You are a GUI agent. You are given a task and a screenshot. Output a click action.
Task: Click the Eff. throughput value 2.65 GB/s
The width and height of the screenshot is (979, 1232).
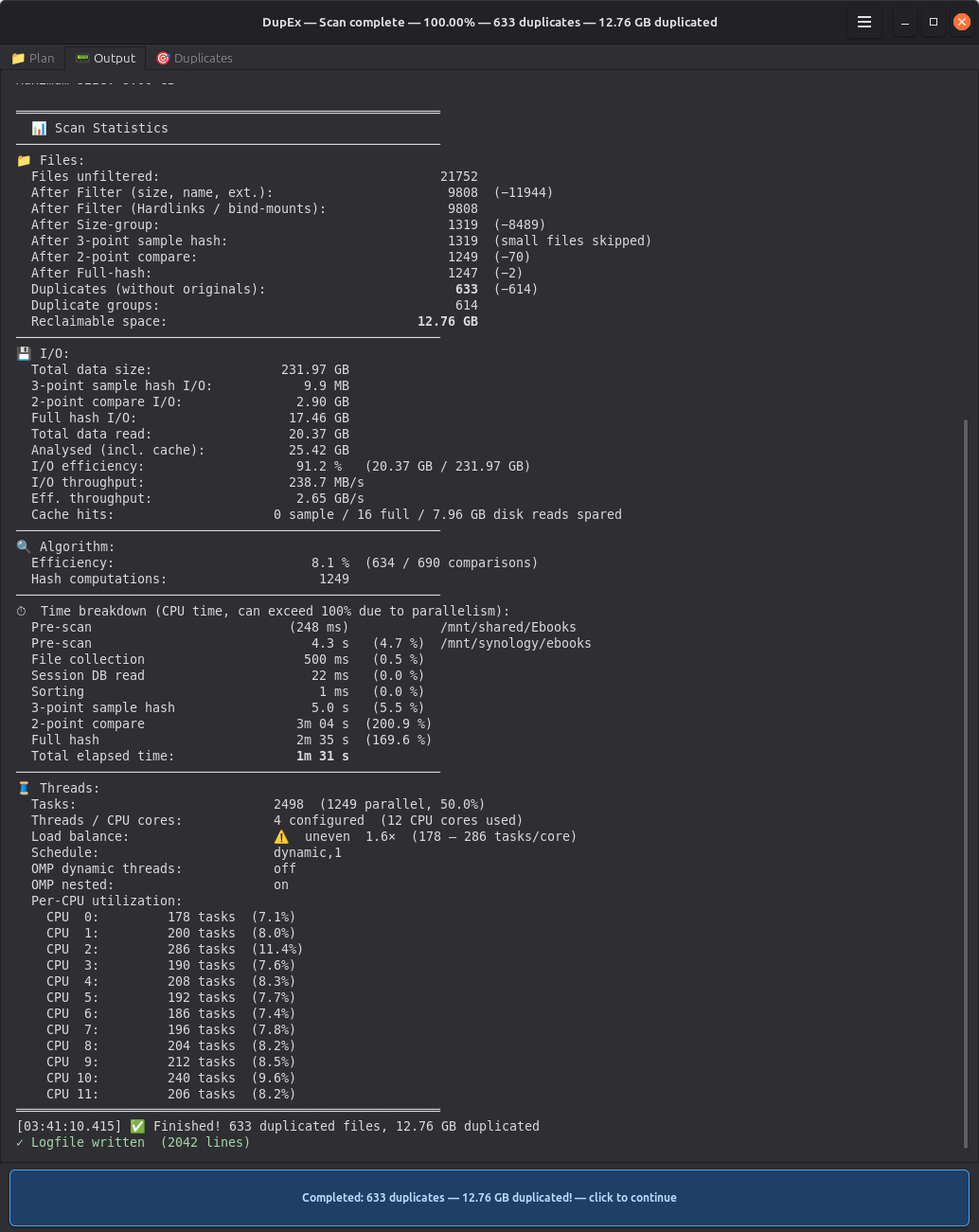click(330, 498)
